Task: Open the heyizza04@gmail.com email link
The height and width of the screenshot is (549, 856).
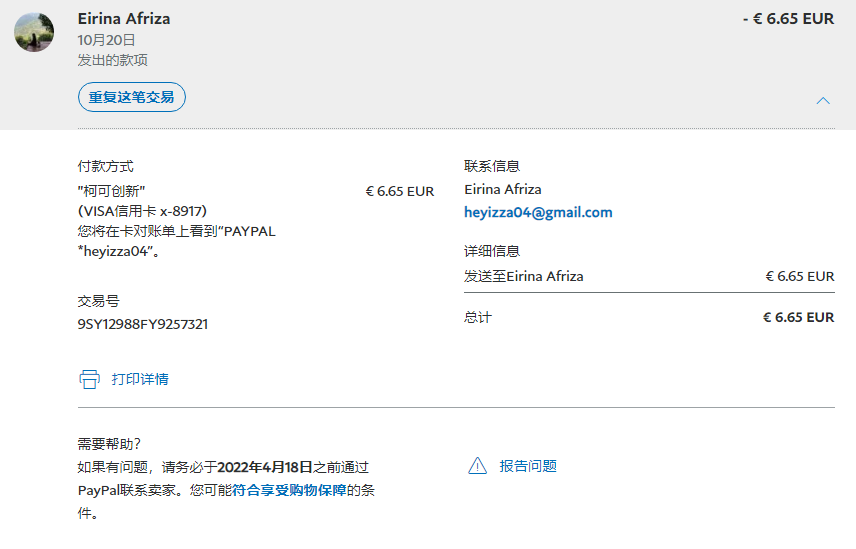Action: point(538,212)
